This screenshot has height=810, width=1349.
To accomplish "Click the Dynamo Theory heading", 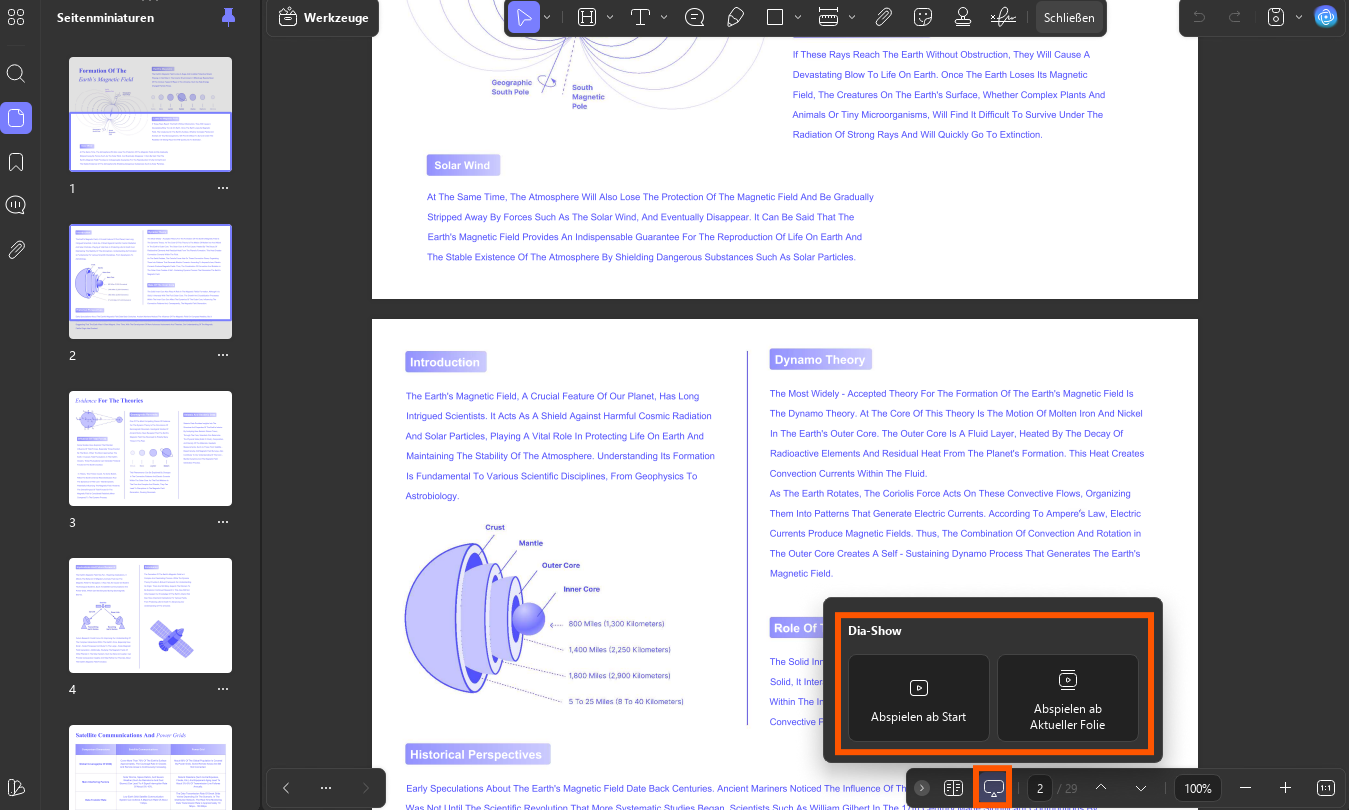I will [819, 359].
